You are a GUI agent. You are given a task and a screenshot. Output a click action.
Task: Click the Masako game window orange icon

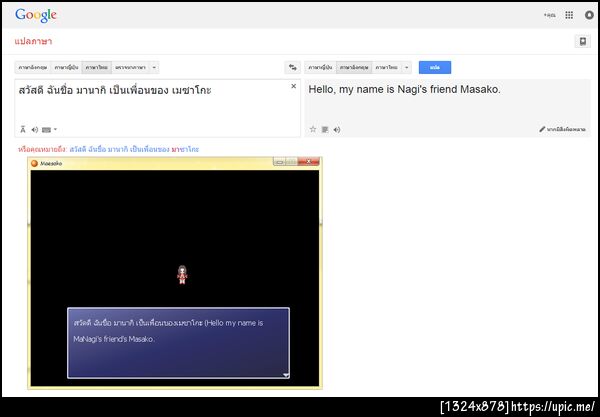click(34, 163)
